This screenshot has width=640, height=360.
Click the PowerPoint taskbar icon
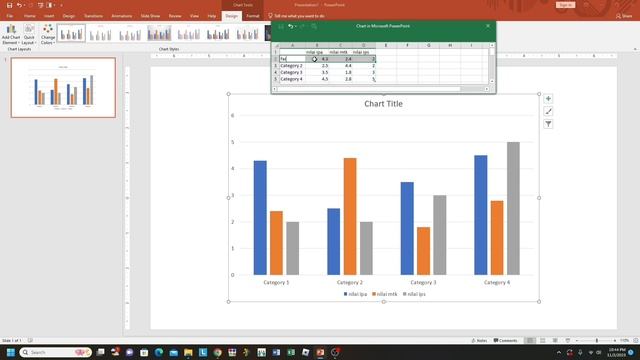tap(320, 352)
